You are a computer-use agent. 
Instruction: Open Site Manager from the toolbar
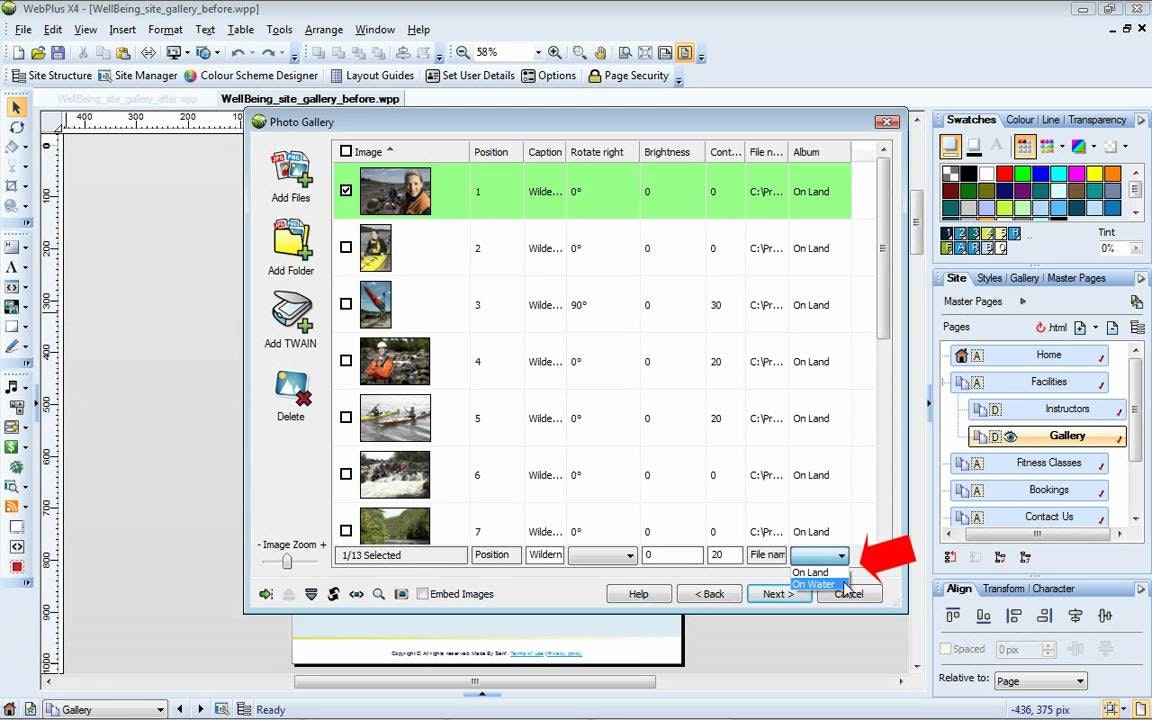pyautogui.click(x=138, y=76)
